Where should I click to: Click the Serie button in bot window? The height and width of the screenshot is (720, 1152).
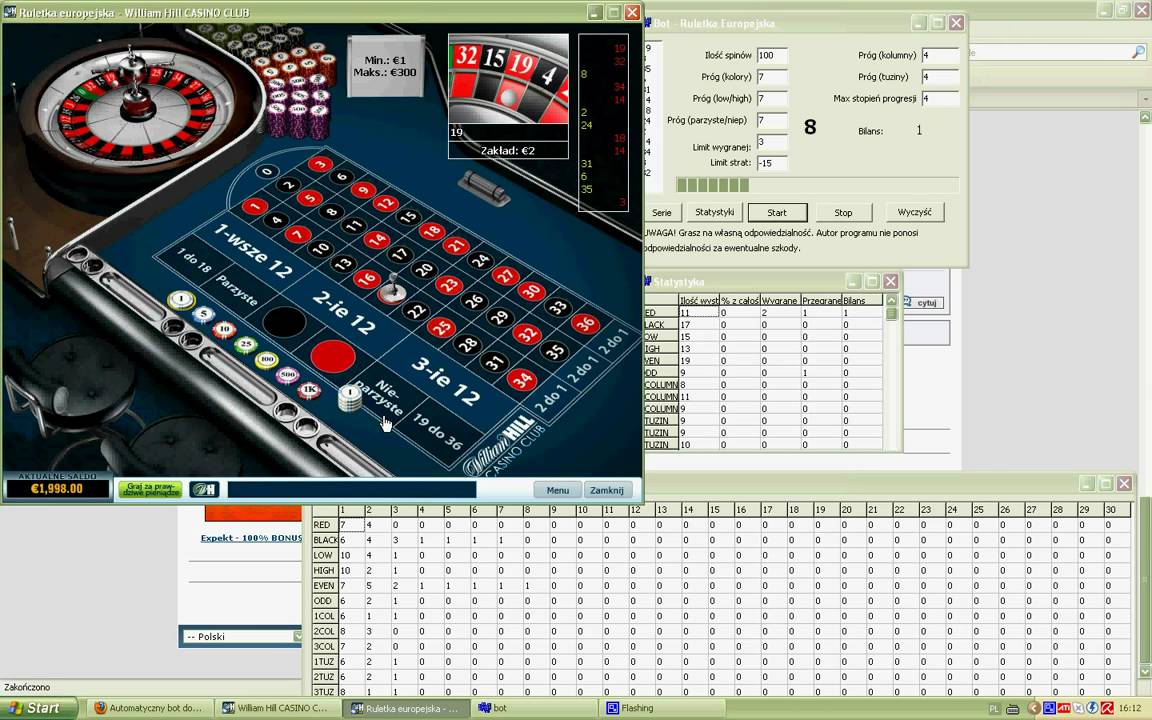pos(661,212)
